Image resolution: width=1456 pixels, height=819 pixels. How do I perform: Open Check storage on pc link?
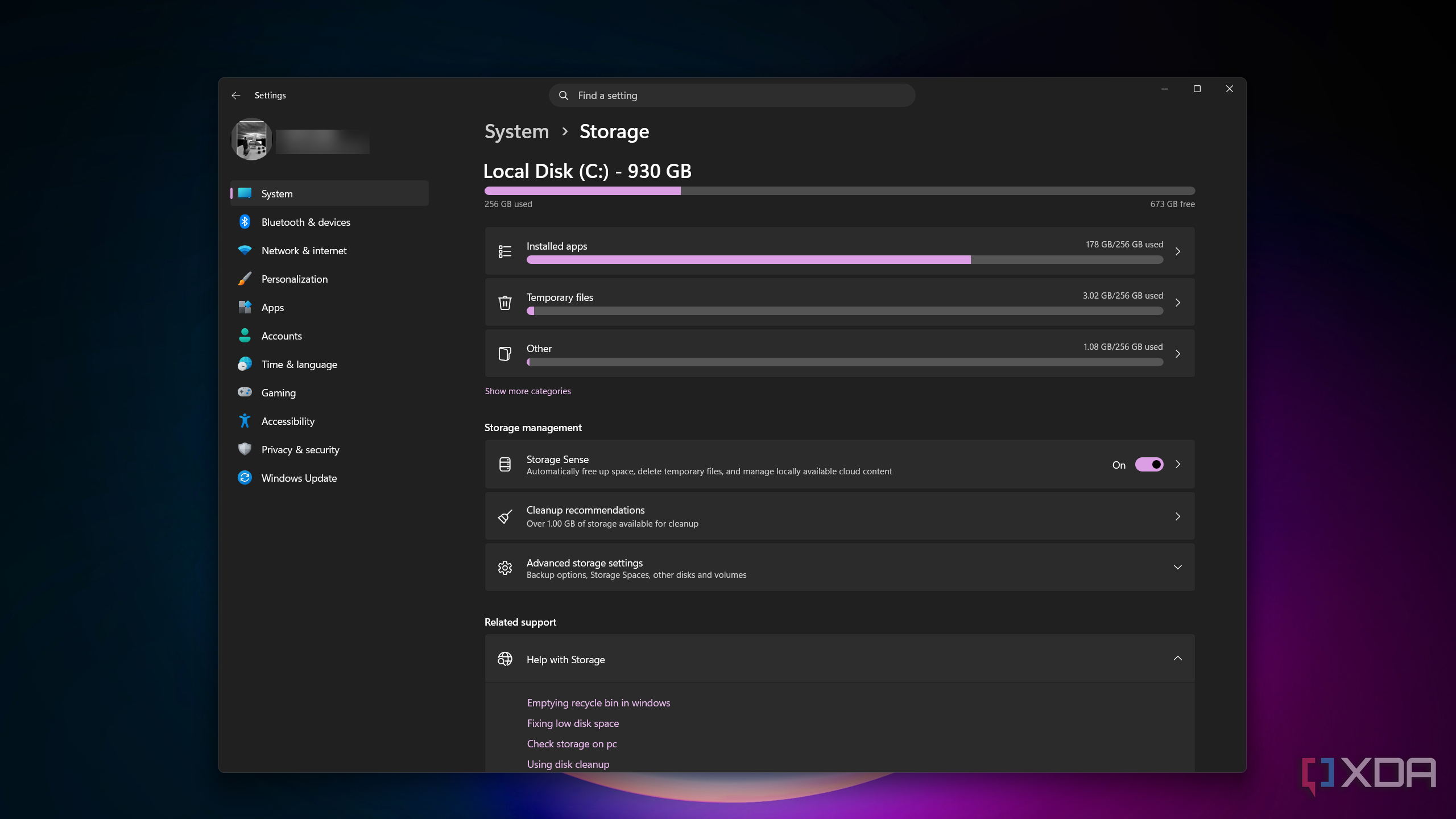[x=572, y=744]
